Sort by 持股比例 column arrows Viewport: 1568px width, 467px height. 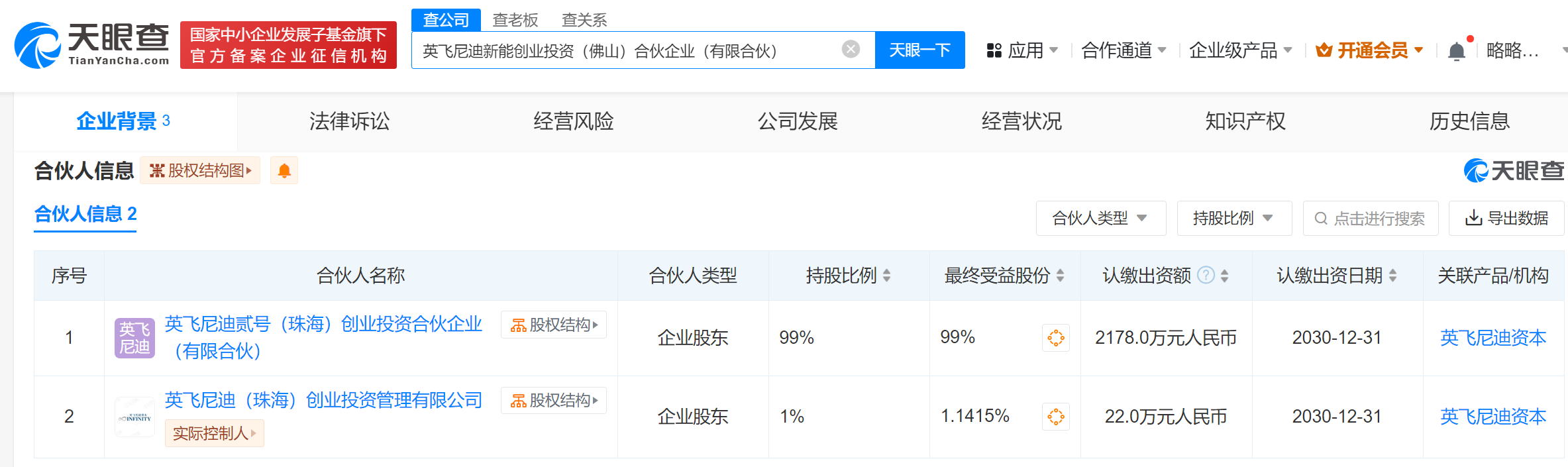coord(886,276)
